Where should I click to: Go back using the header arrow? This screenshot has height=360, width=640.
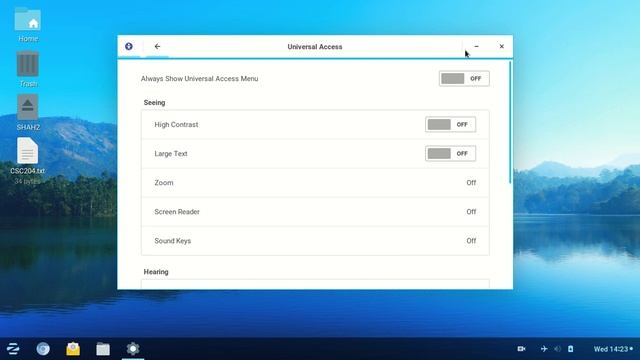click(157, 47)
